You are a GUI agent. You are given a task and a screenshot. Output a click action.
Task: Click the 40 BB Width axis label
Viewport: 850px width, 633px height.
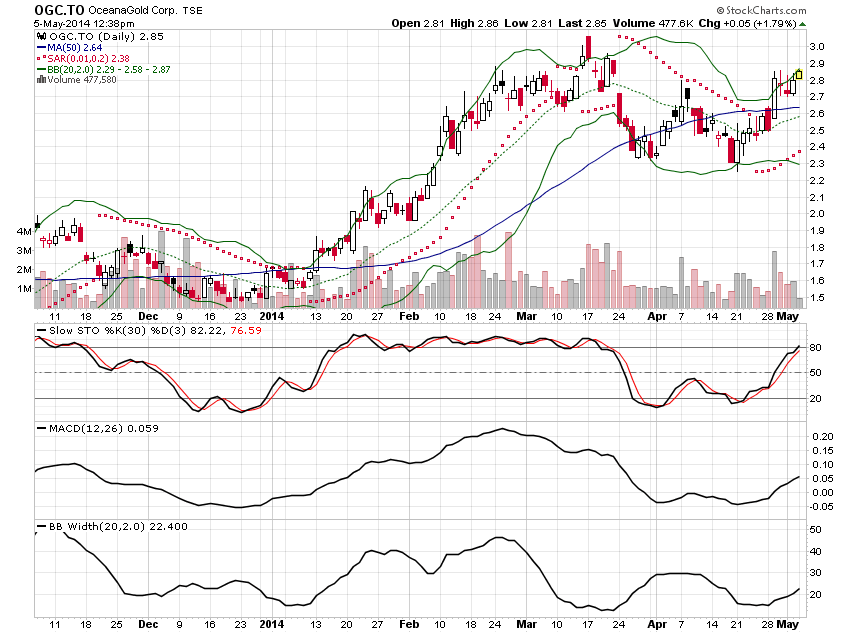click(815, 551)
